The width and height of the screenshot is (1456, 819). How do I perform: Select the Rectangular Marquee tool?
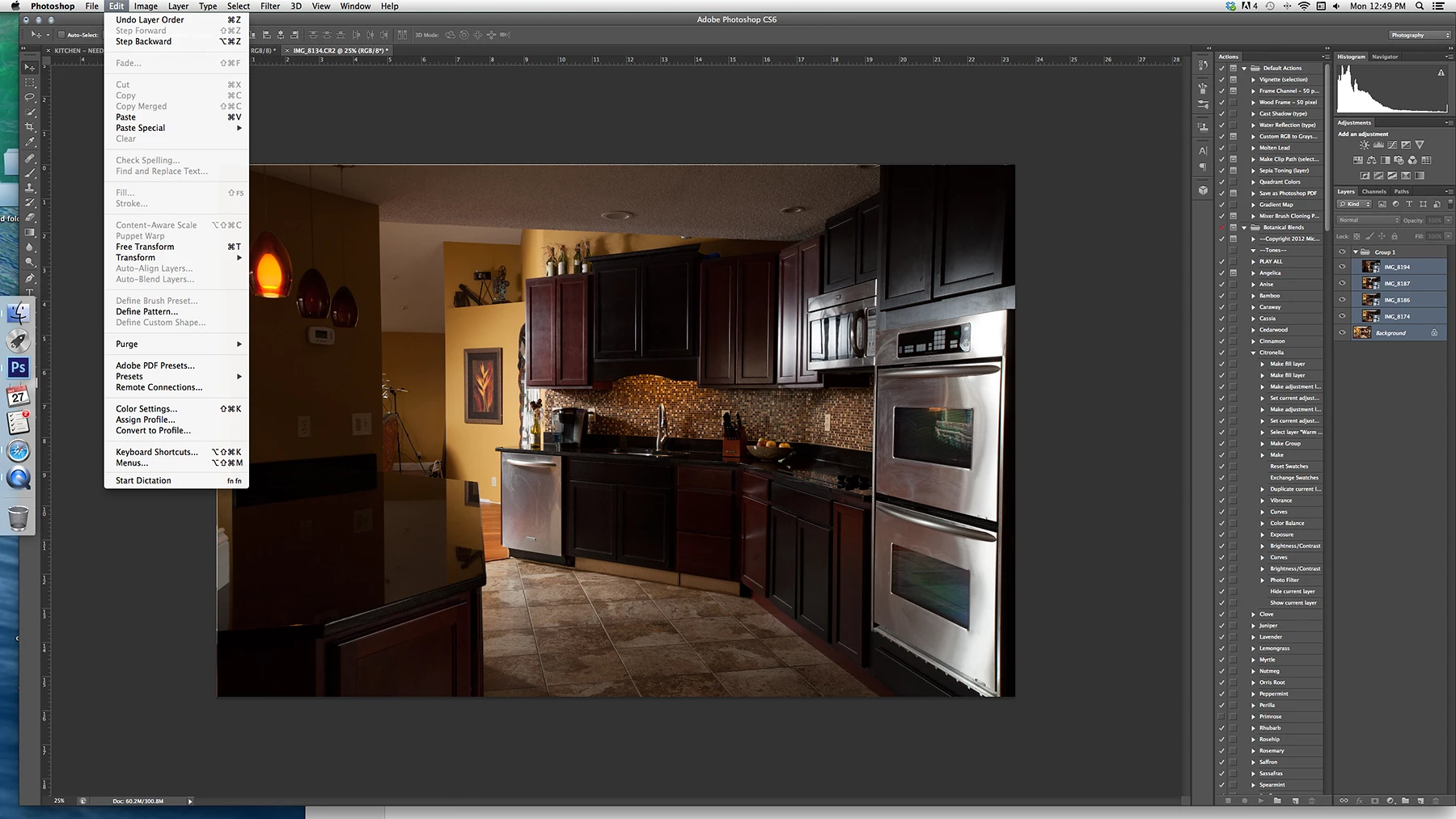point(30,82)
